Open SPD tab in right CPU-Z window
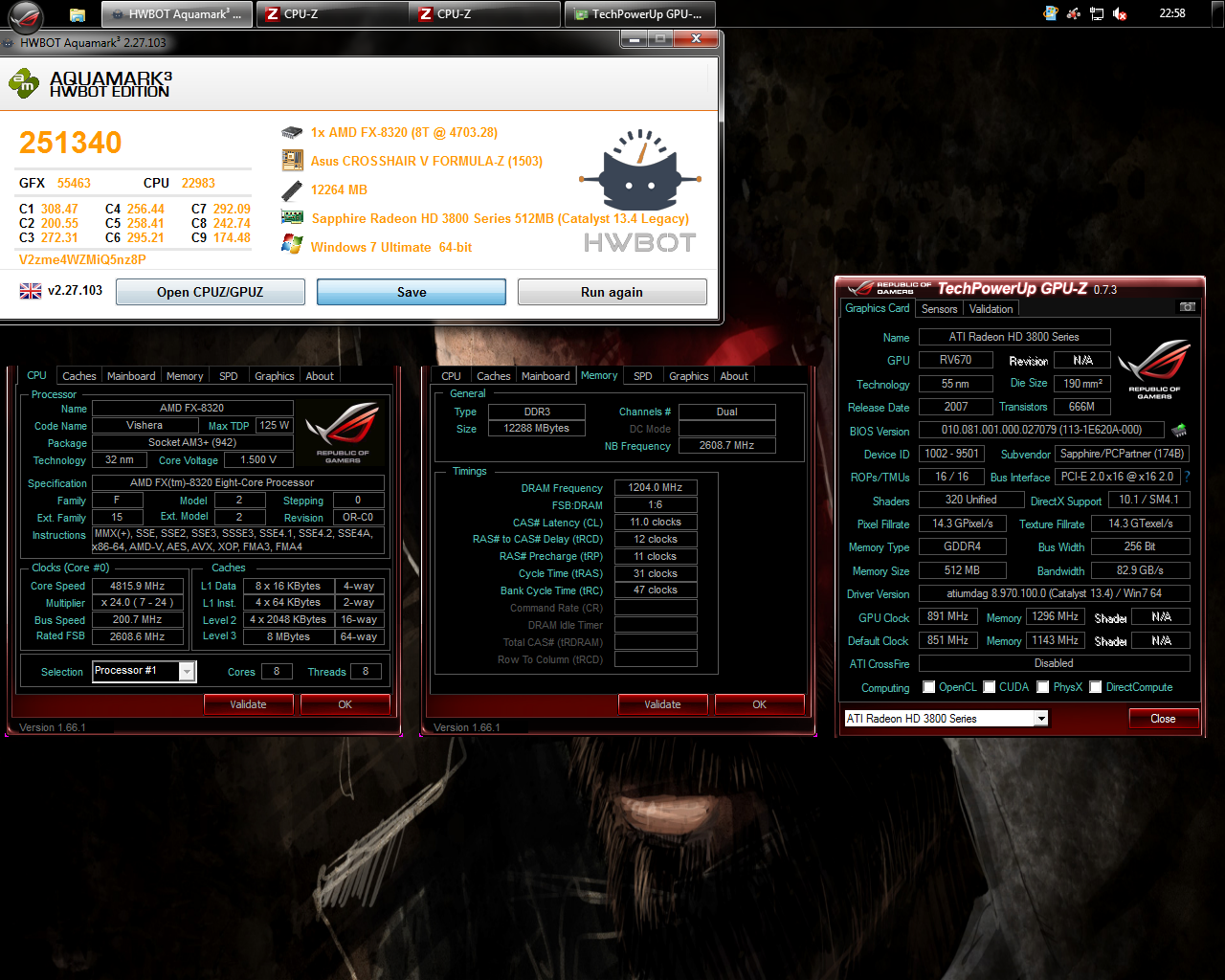Screen dimensions: 1225x980 (x=642, y=376)
